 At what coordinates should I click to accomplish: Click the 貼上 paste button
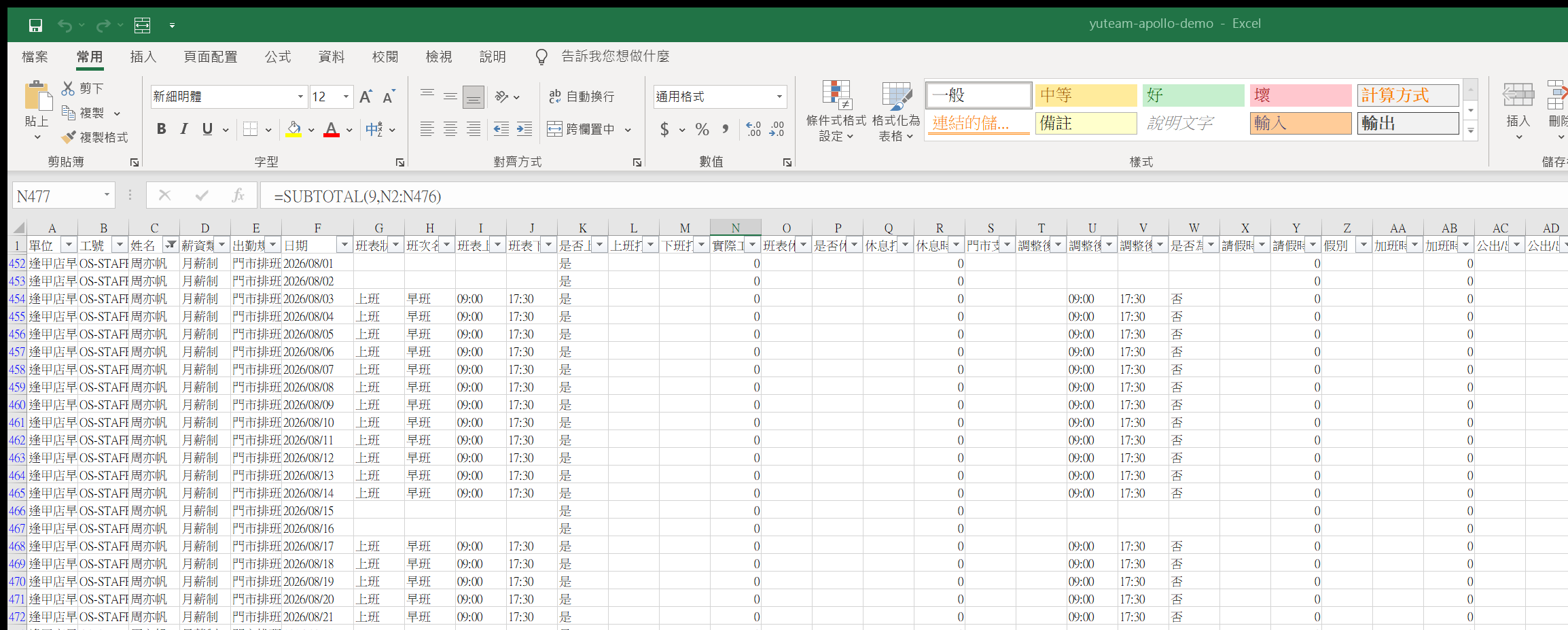coord(37,111)
